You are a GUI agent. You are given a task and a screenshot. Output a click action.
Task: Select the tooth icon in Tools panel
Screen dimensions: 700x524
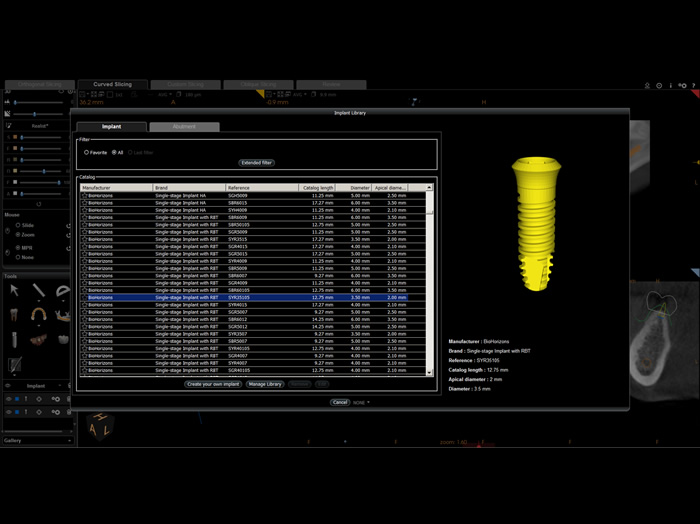coord(14,315)
